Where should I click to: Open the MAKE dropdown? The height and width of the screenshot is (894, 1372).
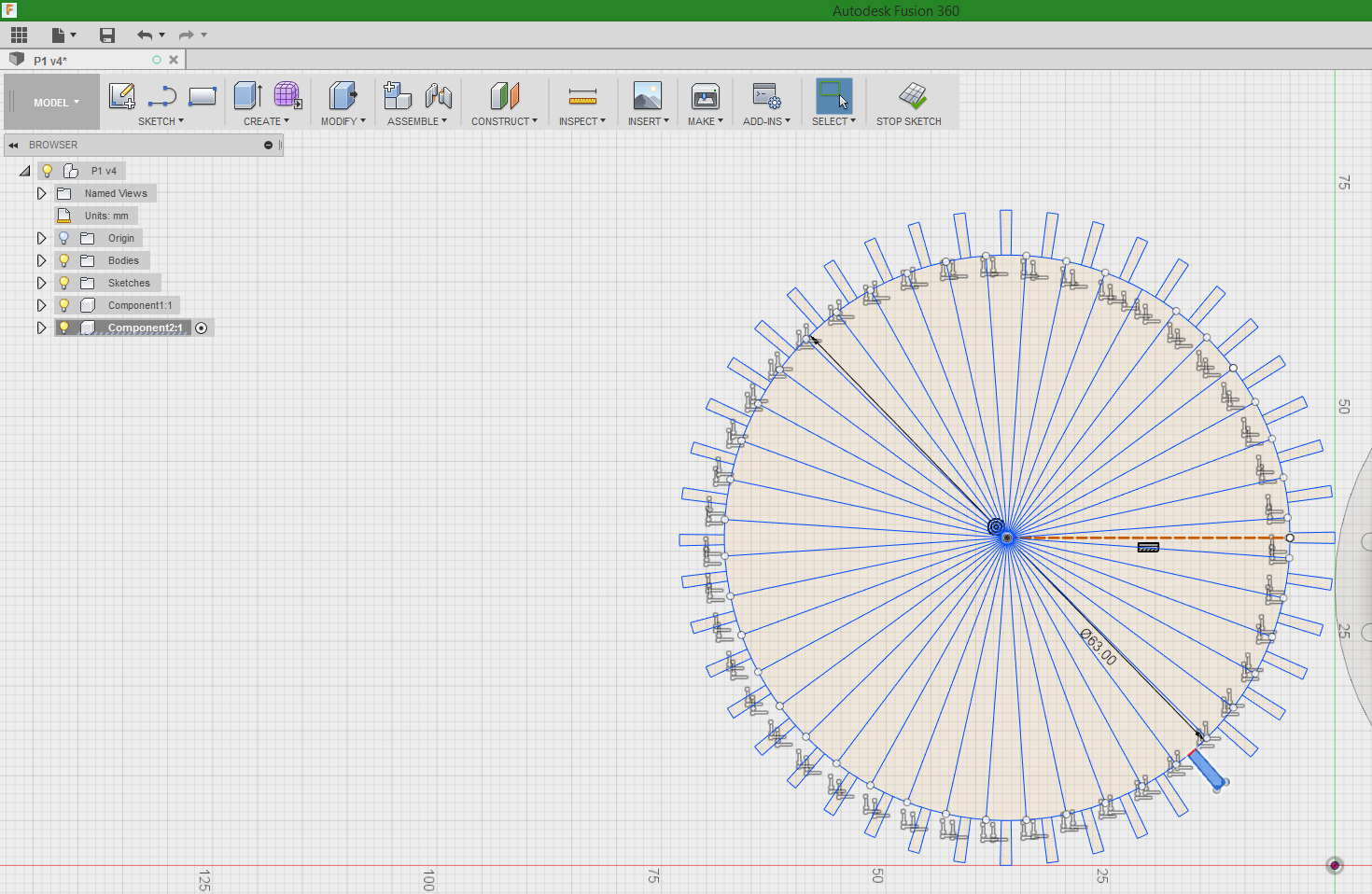[x=706, y=121]
